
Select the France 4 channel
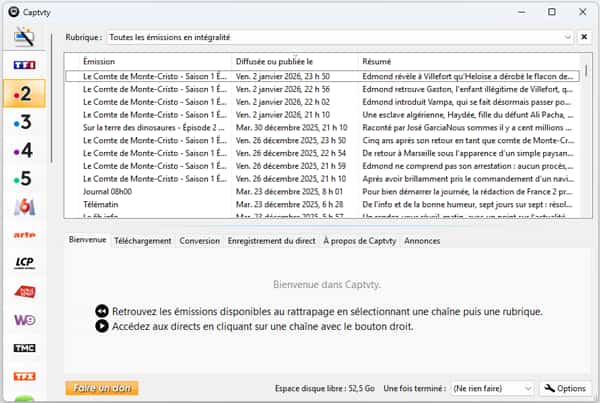23,150
